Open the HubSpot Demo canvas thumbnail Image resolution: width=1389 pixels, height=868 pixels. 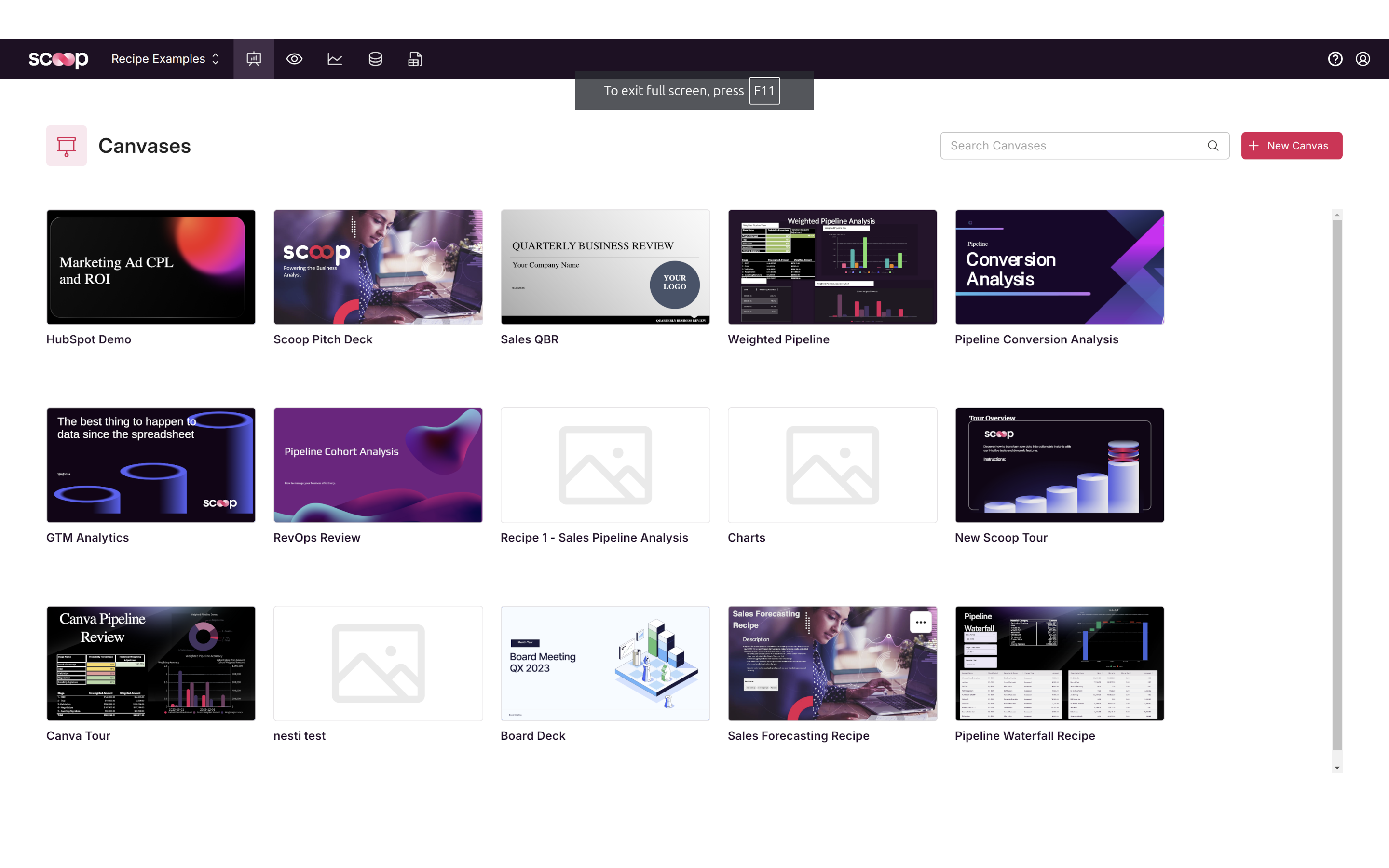pyautogui.click(x=151, y=267)
